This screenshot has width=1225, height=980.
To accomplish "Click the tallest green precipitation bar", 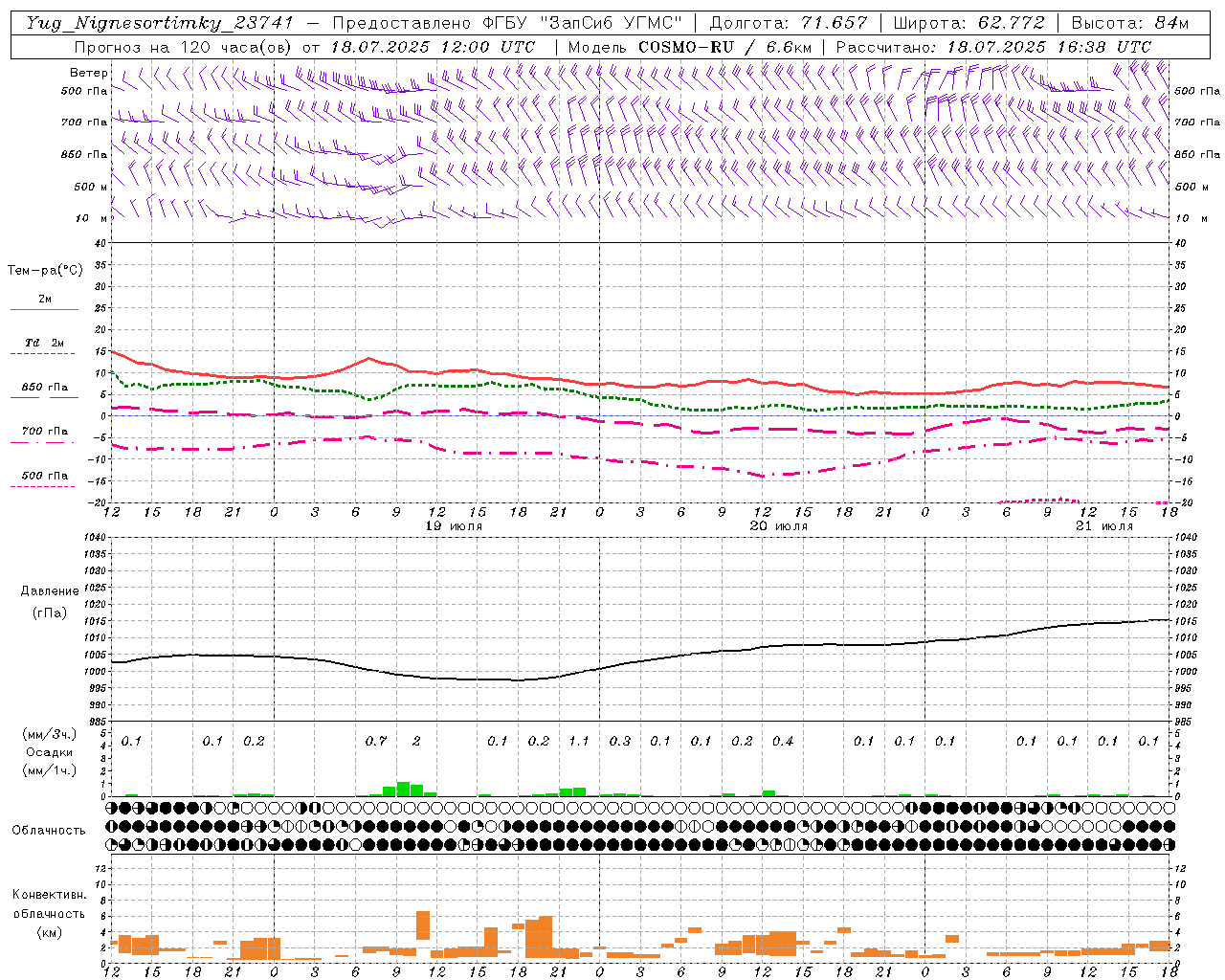I will [x=403, y=790].
